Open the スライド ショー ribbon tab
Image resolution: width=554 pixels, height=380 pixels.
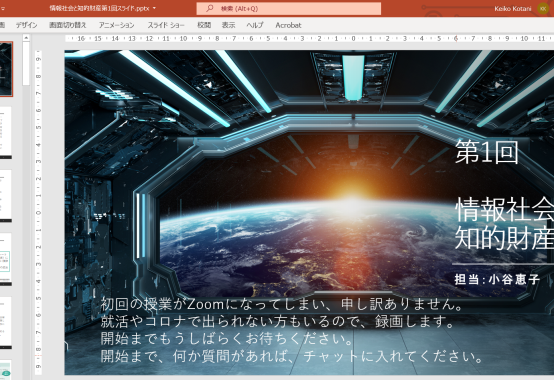[166, 25]
